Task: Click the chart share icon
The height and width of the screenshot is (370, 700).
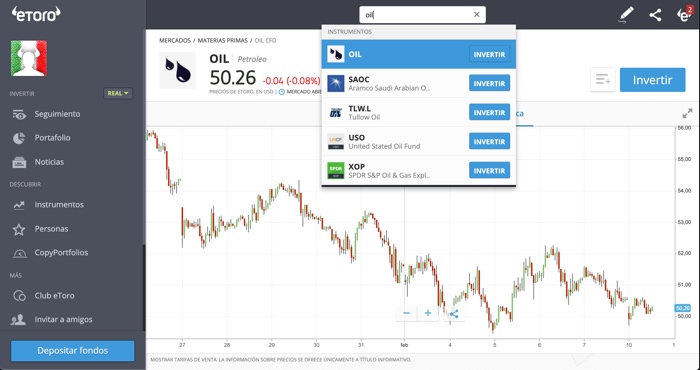Action: tap(454, 314)
